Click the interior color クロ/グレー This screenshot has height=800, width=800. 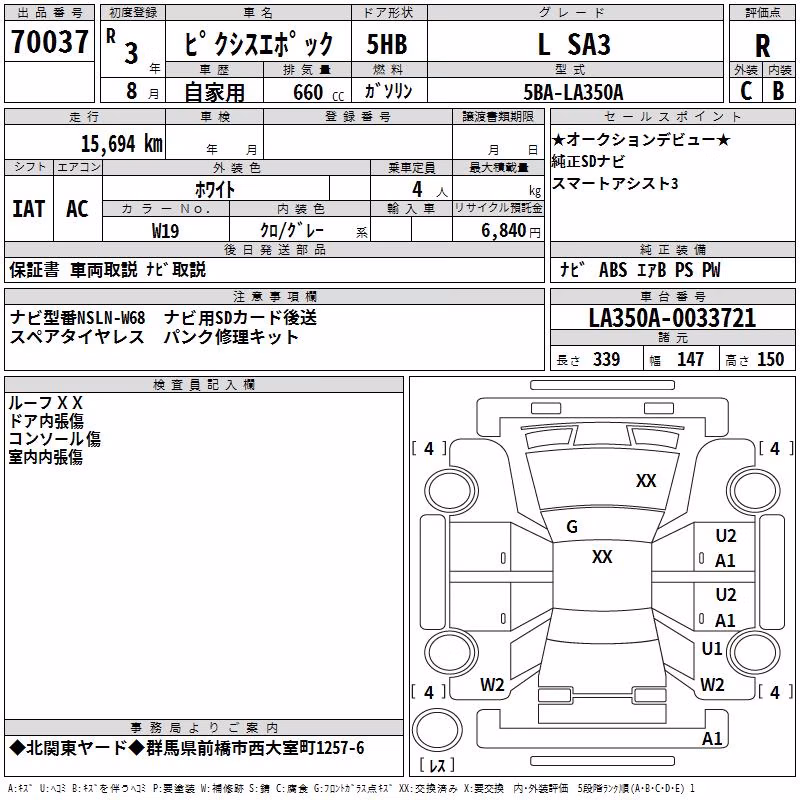(292, 230)
